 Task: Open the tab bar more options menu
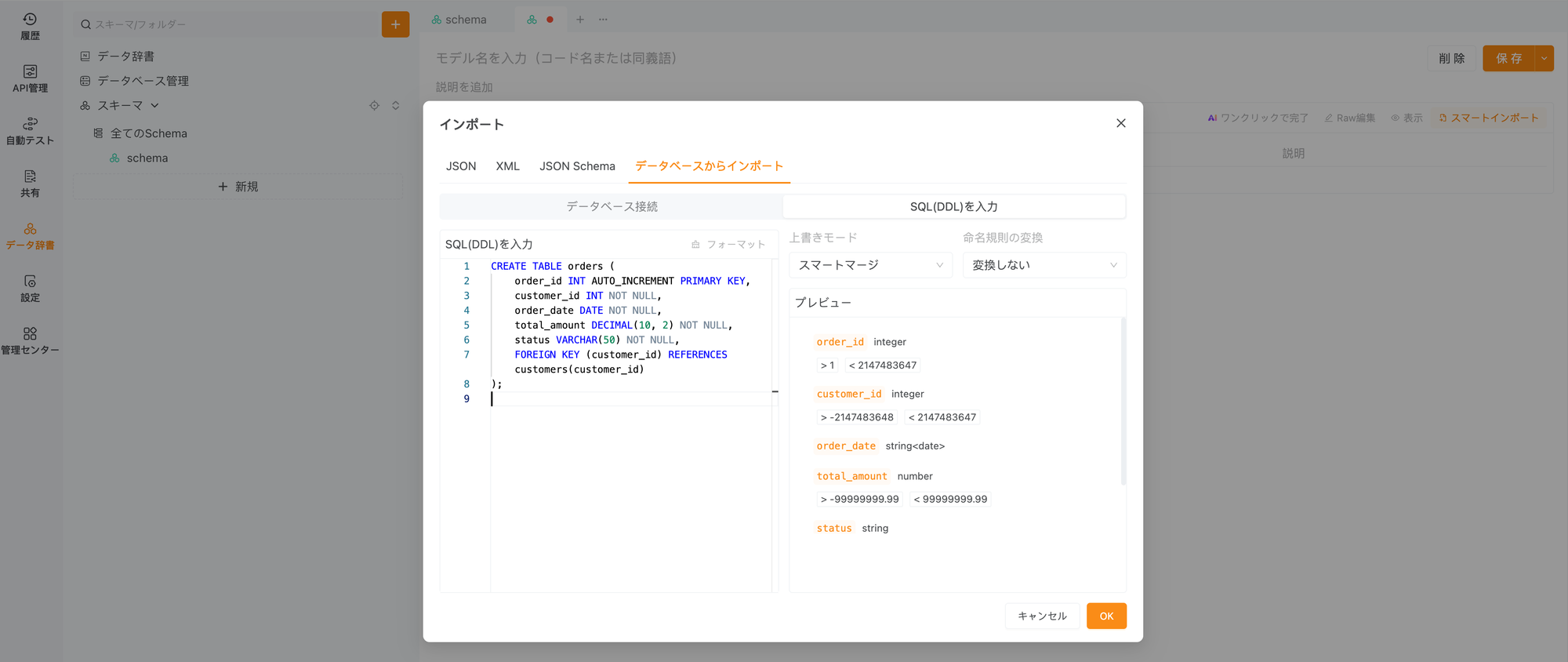[603, 20]
